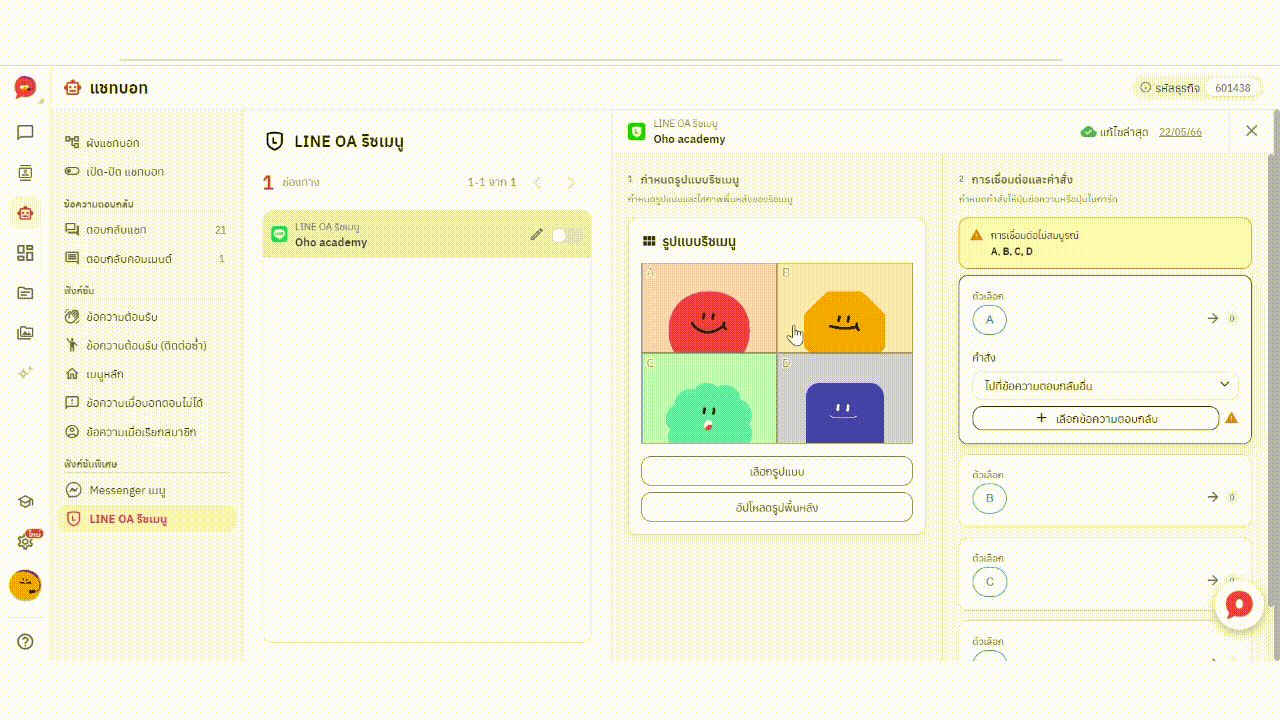1280x720 pixels.
Task: Open ข้อความเมื่อบอทตอบไม่ได้ menu item
Action: (x=148, y=404)
